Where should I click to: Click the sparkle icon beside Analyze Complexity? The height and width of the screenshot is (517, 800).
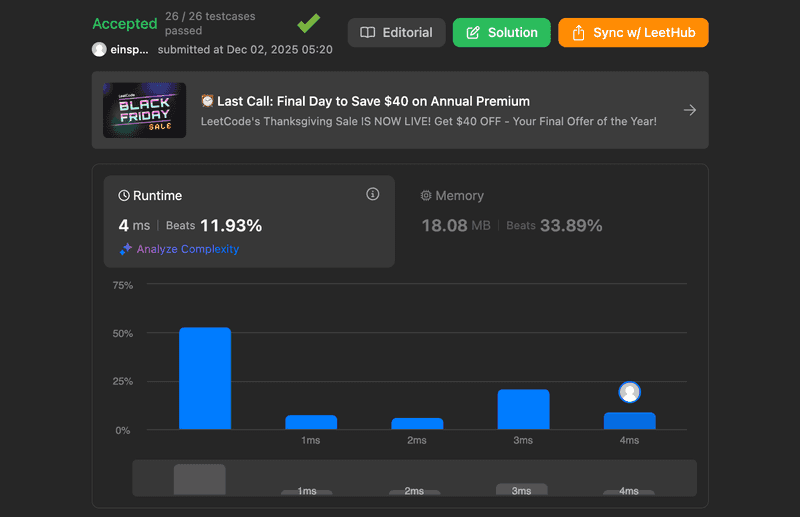point(126,249)
